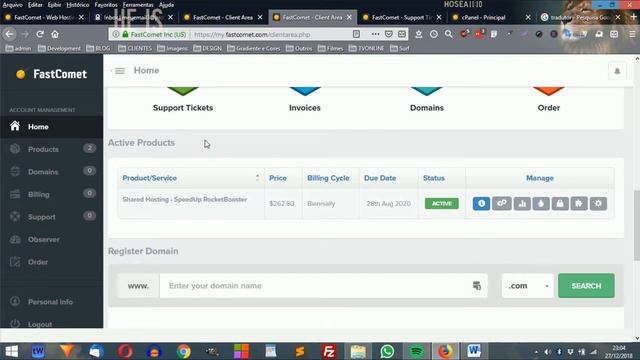This screenshot has width=640, height=360.
Task: Open the gear settings icon in Manage column
Action: point(598,203)
